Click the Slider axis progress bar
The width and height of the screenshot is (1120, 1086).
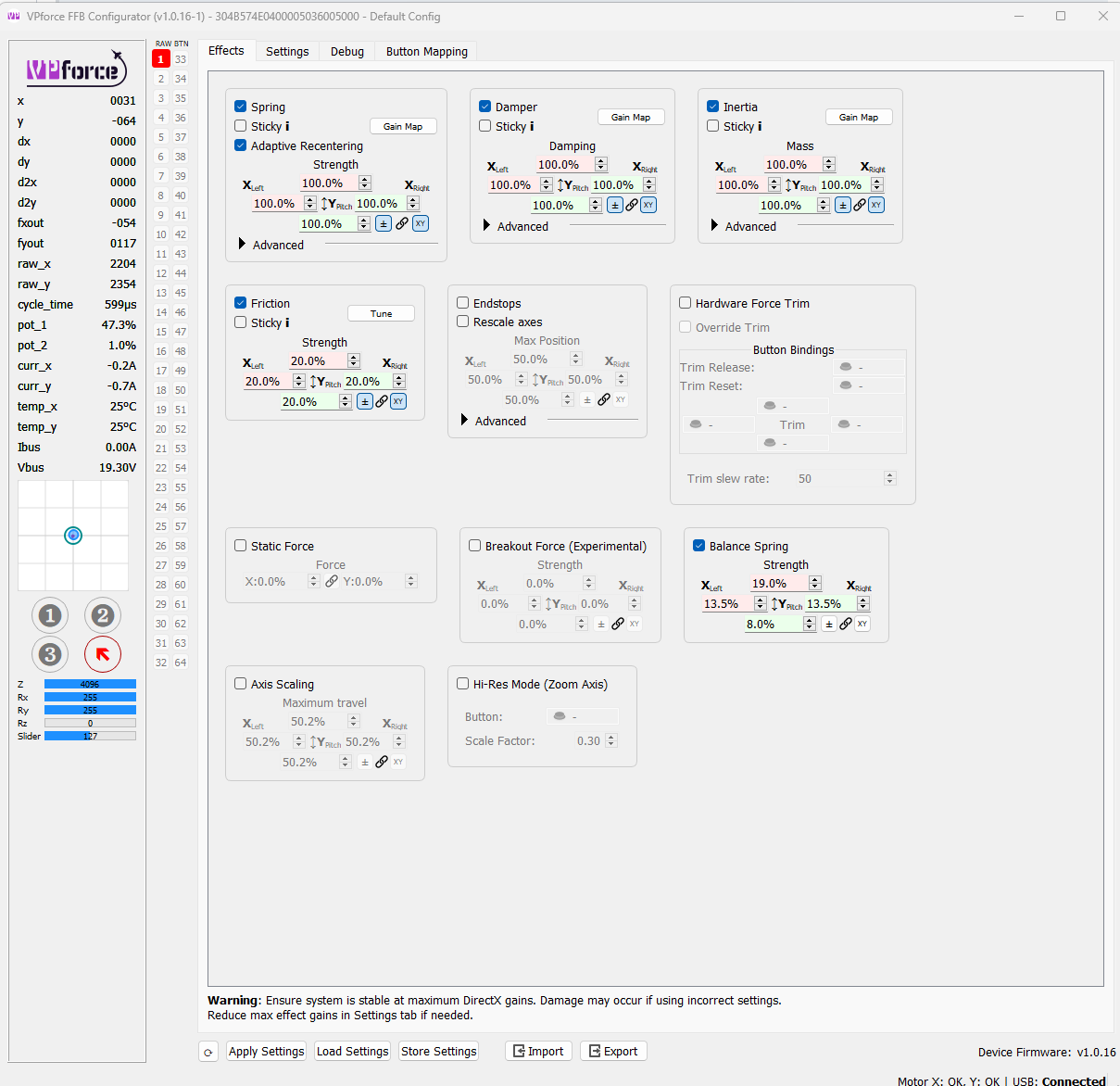90,737
